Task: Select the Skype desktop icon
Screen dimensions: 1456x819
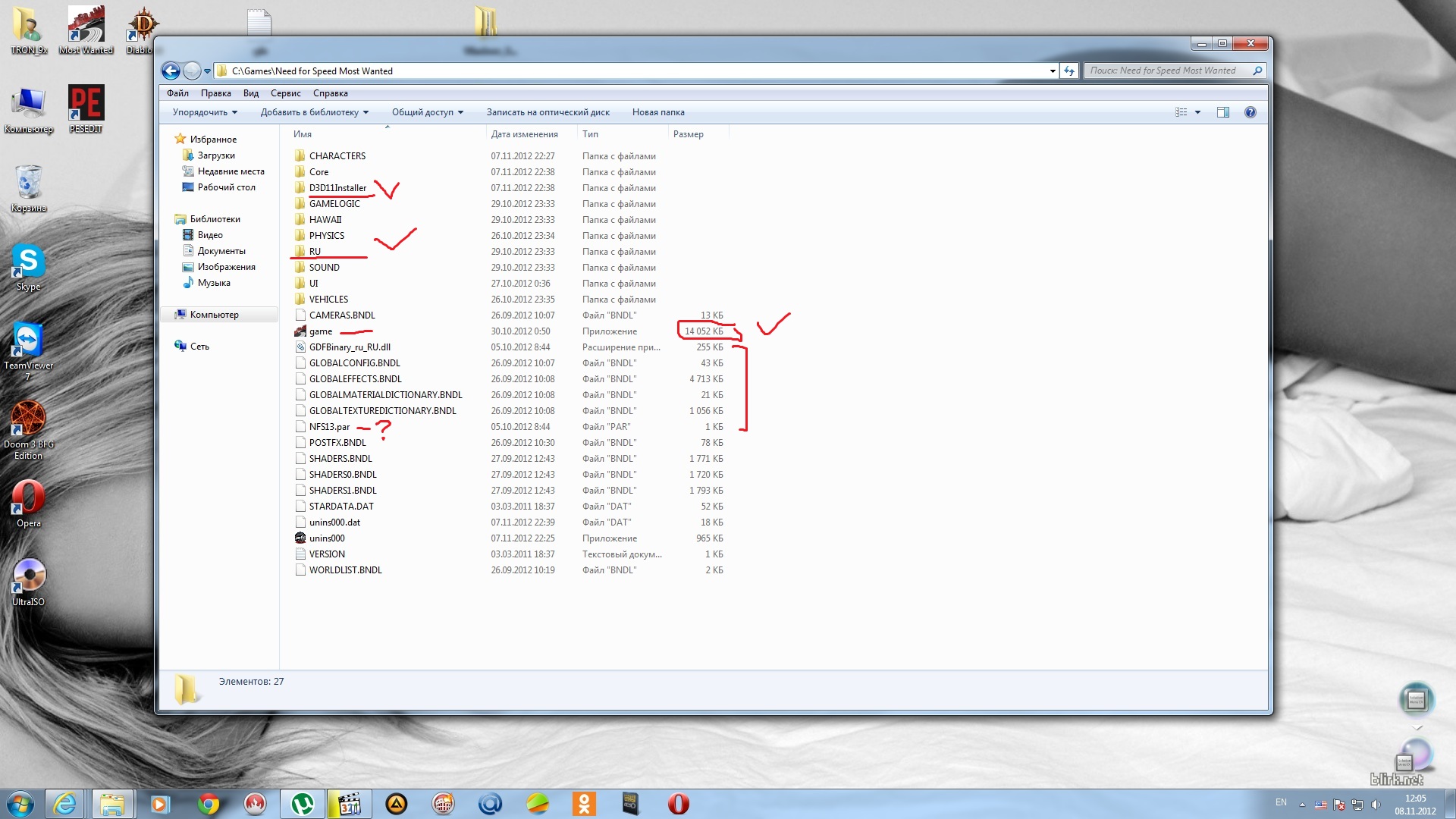Action: [x=28, y=267]
